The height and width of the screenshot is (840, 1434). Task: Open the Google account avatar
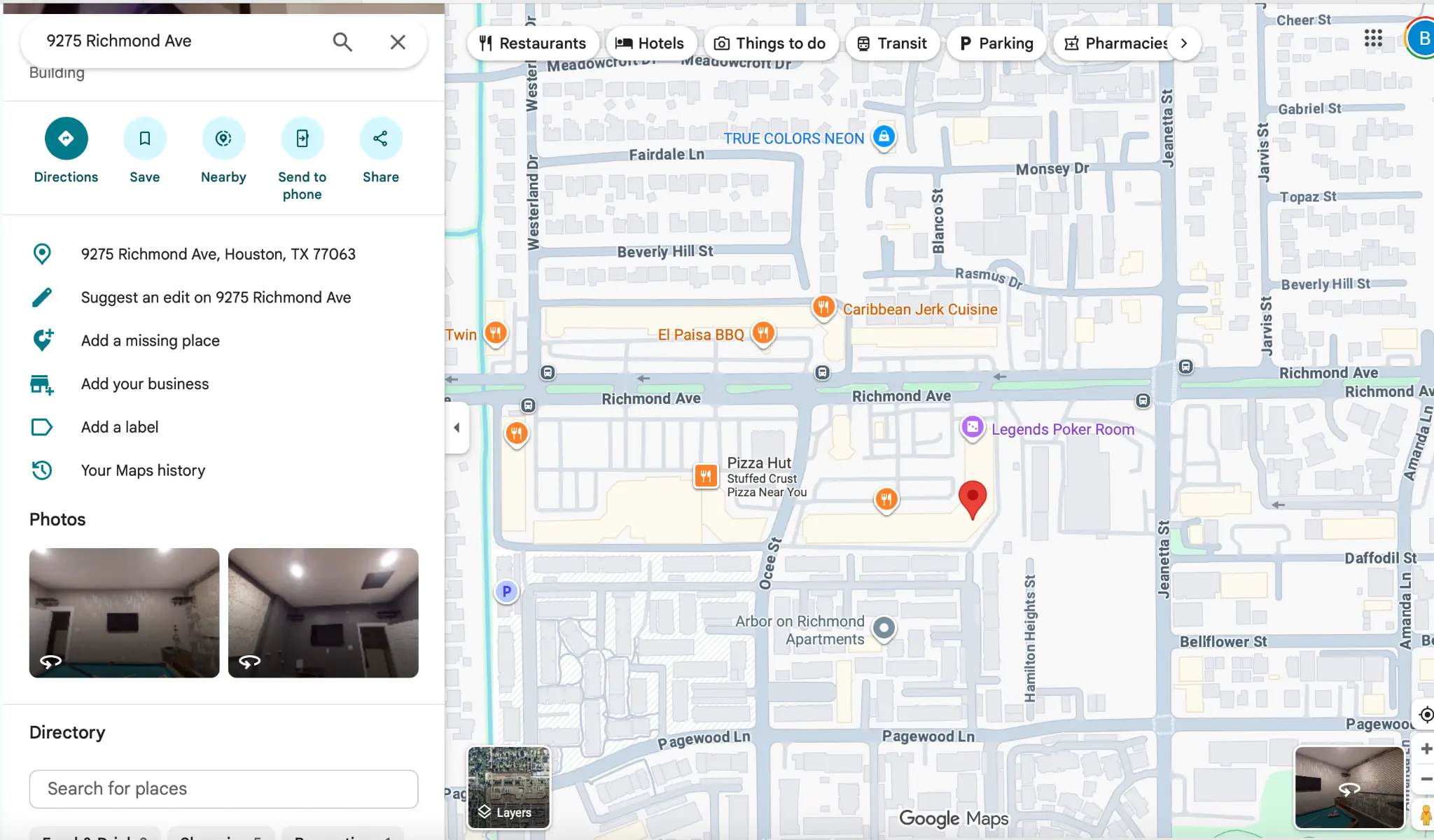click(1421, 38)
